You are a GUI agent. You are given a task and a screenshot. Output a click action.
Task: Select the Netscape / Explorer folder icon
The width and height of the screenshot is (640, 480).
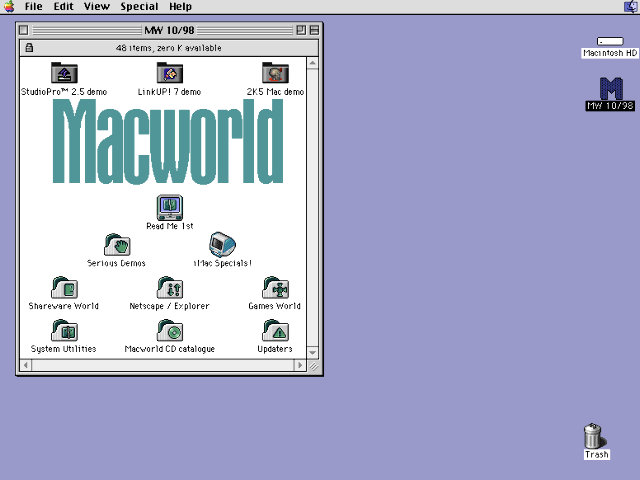tap(170, 288)
